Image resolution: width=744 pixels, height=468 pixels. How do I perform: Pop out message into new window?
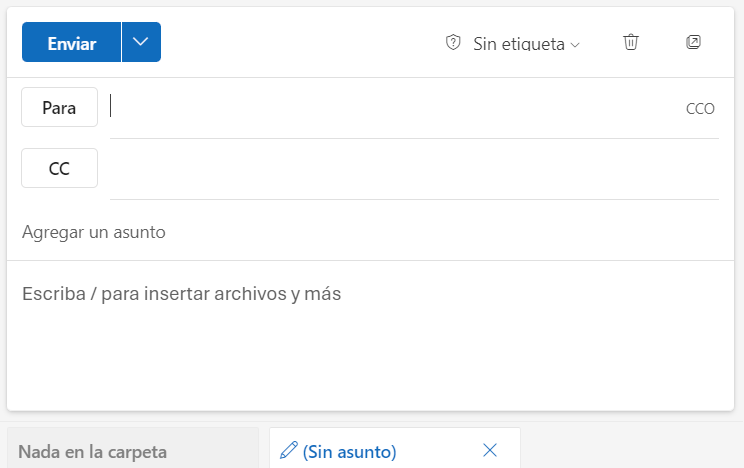(x=693, y=42)
